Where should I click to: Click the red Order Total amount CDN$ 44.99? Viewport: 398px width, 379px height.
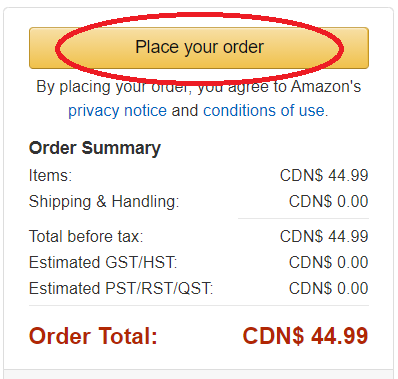click(305, 336)
